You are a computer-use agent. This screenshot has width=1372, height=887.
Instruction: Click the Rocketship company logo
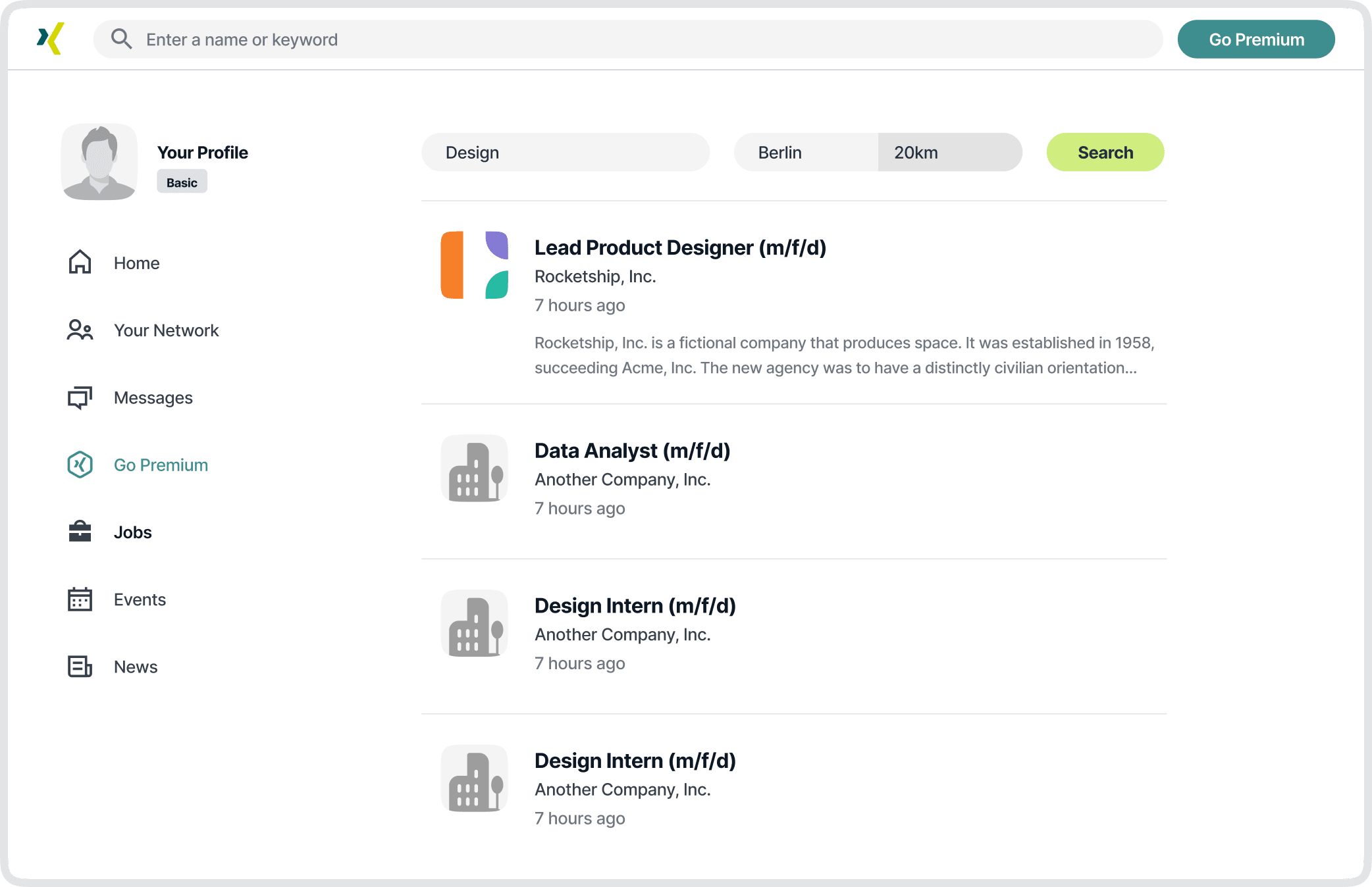[475, 265]
